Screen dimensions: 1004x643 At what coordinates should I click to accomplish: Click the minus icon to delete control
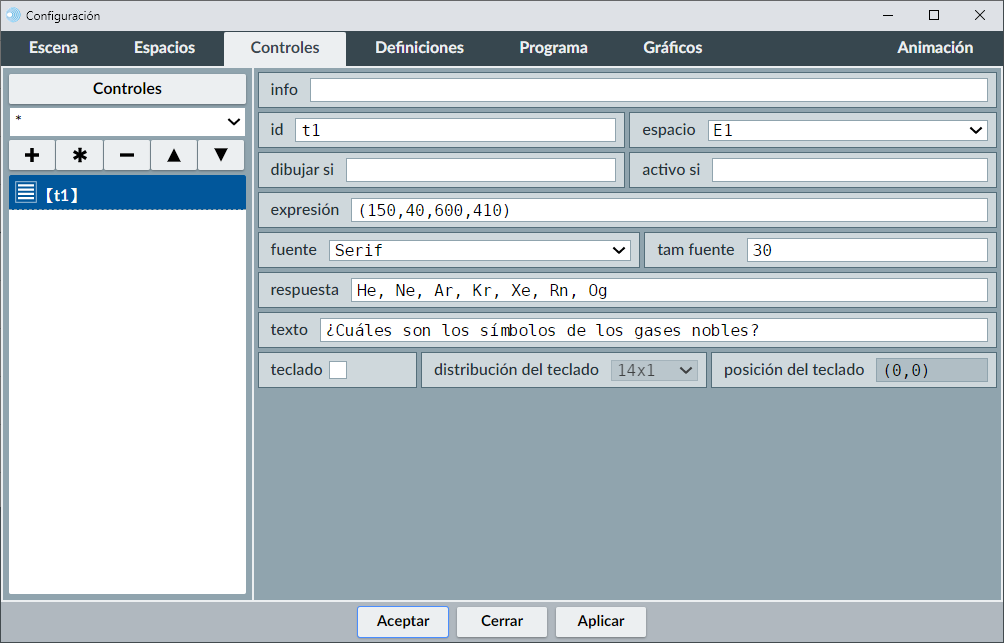127,155
